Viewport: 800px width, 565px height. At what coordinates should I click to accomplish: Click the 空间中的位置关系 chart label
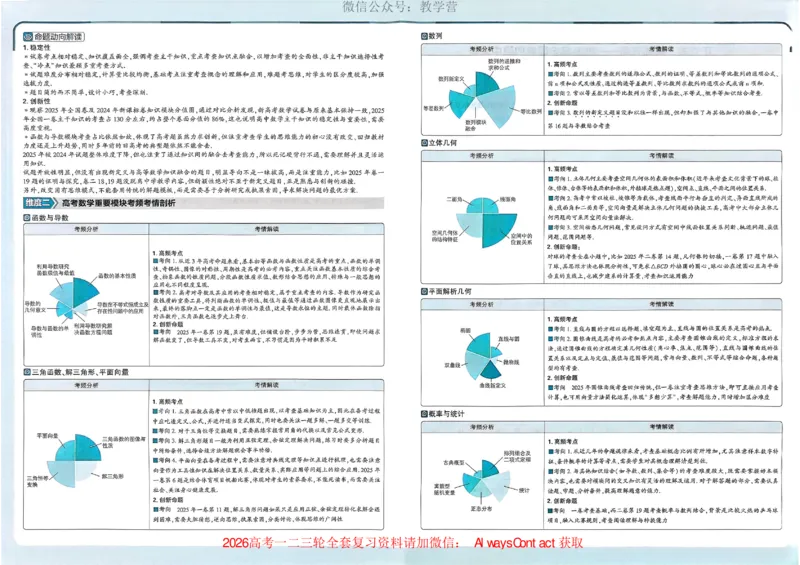(521, 239)
